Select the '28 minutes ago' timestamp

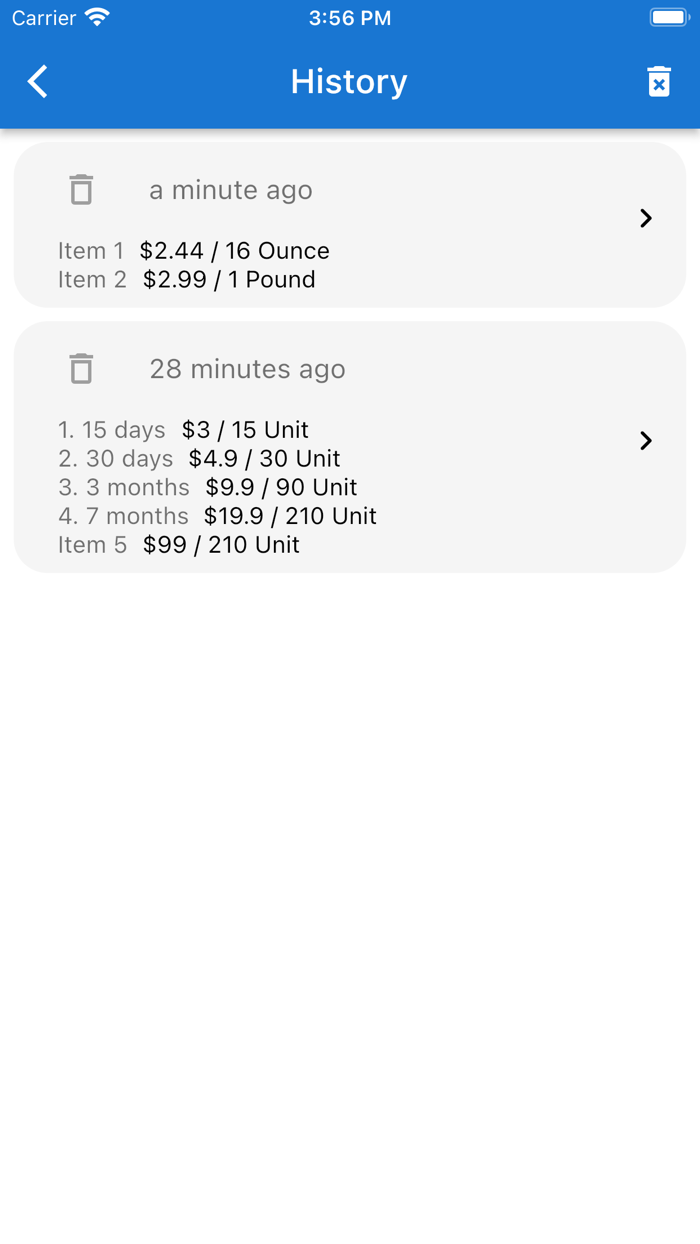click(247, 369)
